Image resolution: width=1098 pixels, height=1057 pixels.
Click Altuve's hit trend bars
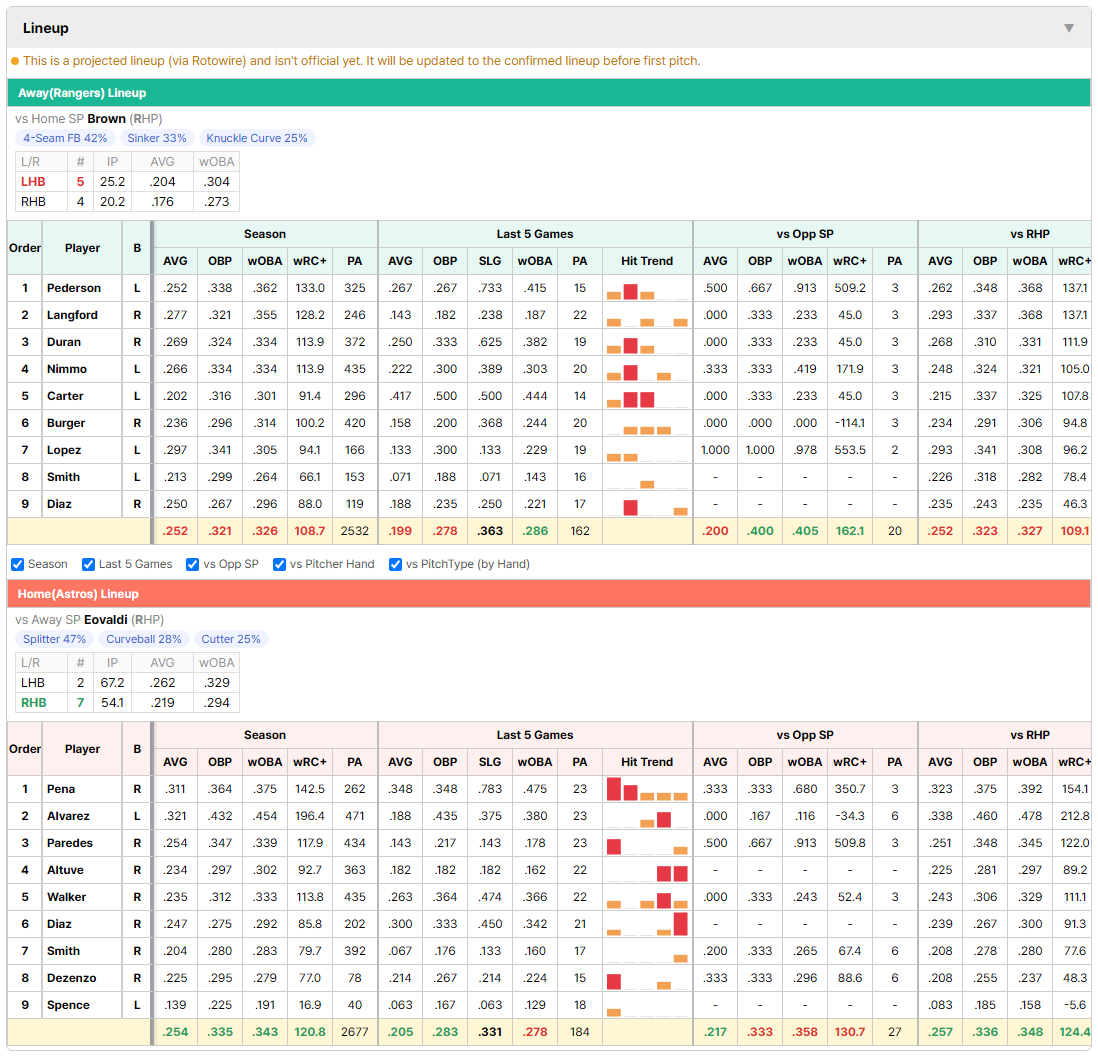point(646,871)
